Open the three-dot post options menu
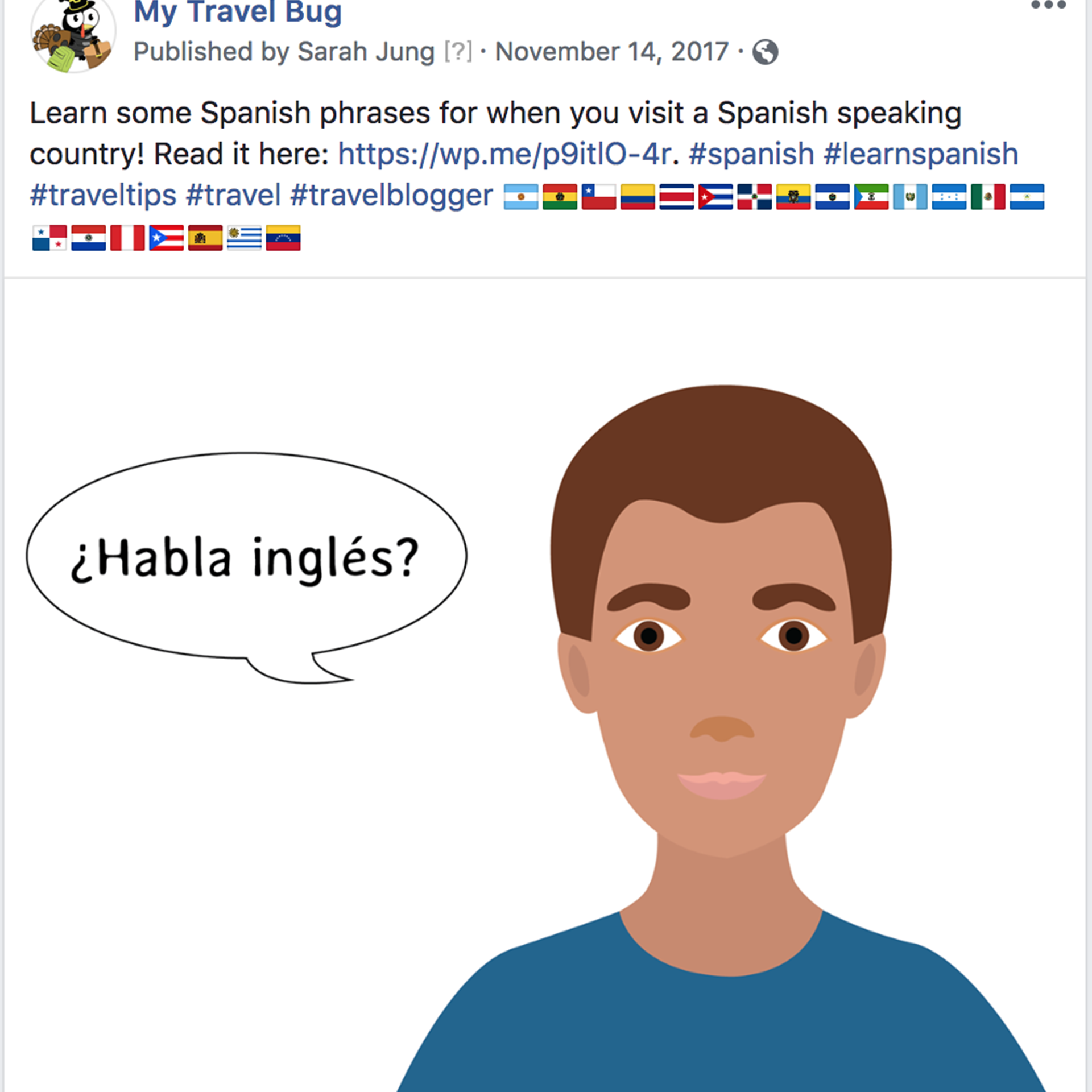Viewport: 1092px width, 1092px height. (x=1048, y=5)
